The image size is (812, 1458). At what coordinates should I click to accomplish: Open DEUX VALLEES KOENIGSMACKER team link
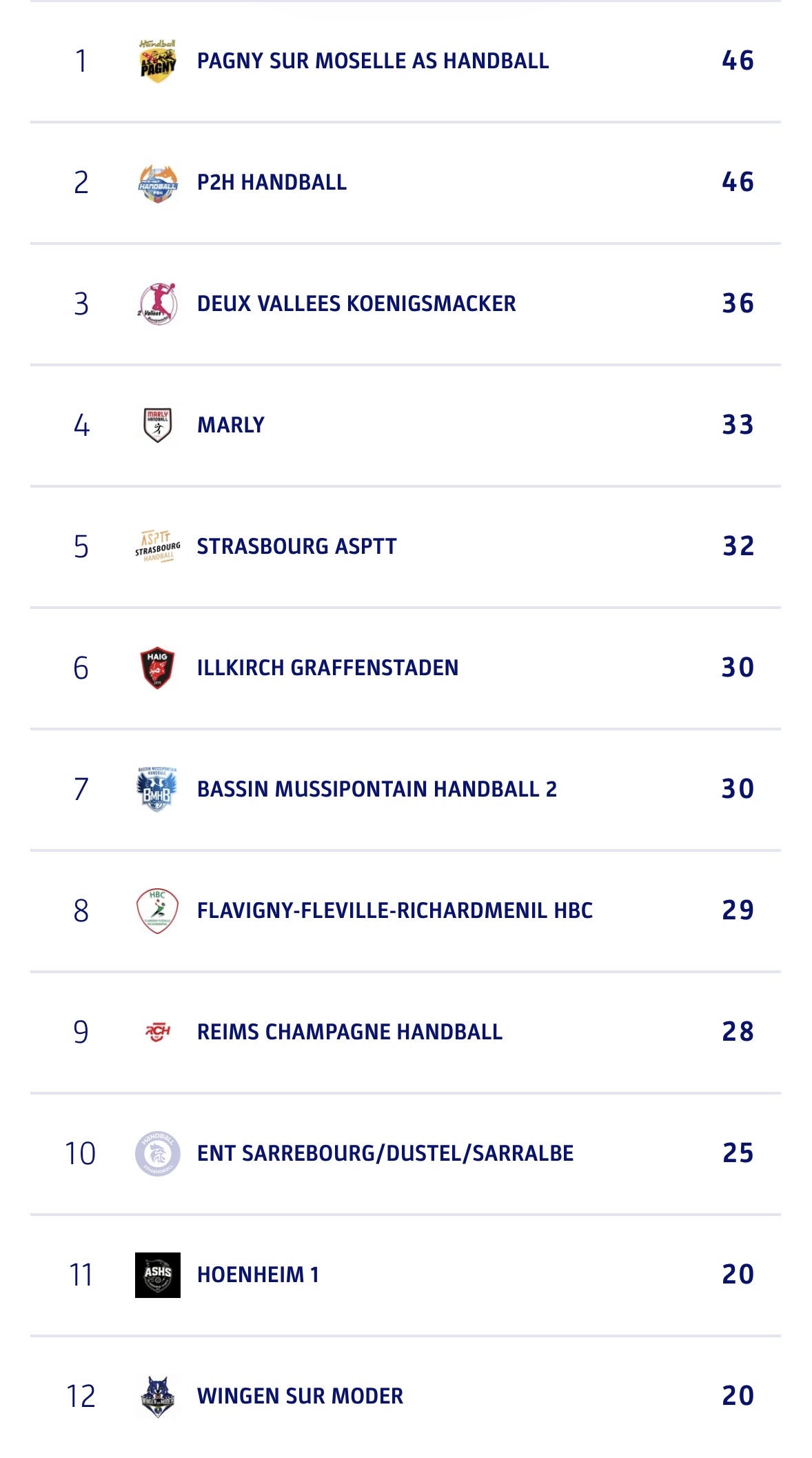[x=356, y=304]
